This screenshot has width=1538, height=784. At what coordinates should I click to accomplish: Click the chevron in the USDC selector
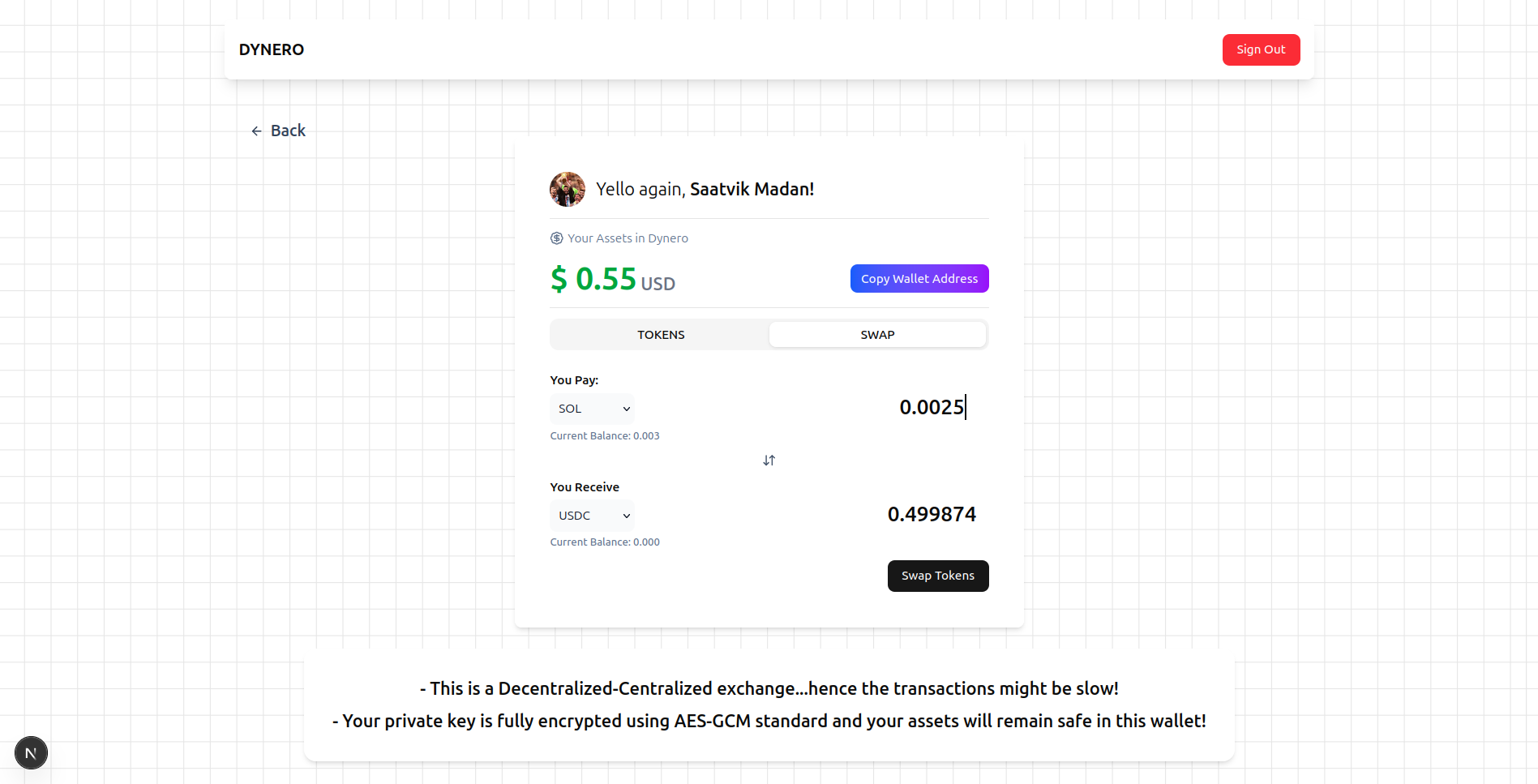point(626,516)
